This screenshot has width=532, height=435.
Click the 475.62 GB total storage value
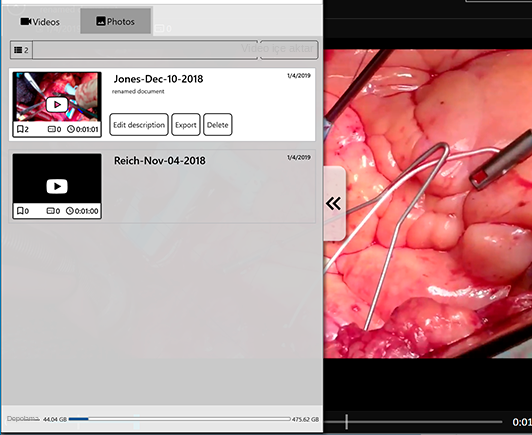point(305,419)
